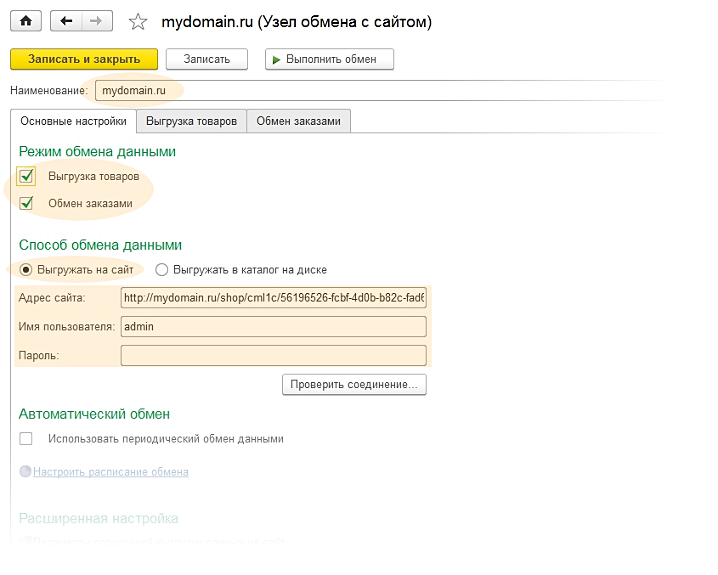Click the schedule icon beside Настроить расписание
This screenshot has height=575, width=718.
click(x=25, y=471)
